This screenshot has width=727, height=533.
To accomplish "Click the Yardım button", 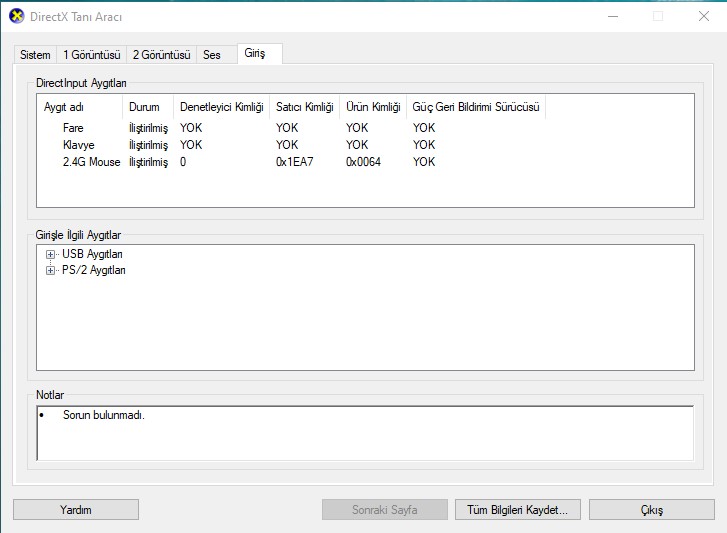I will click(x=76, y=510).
